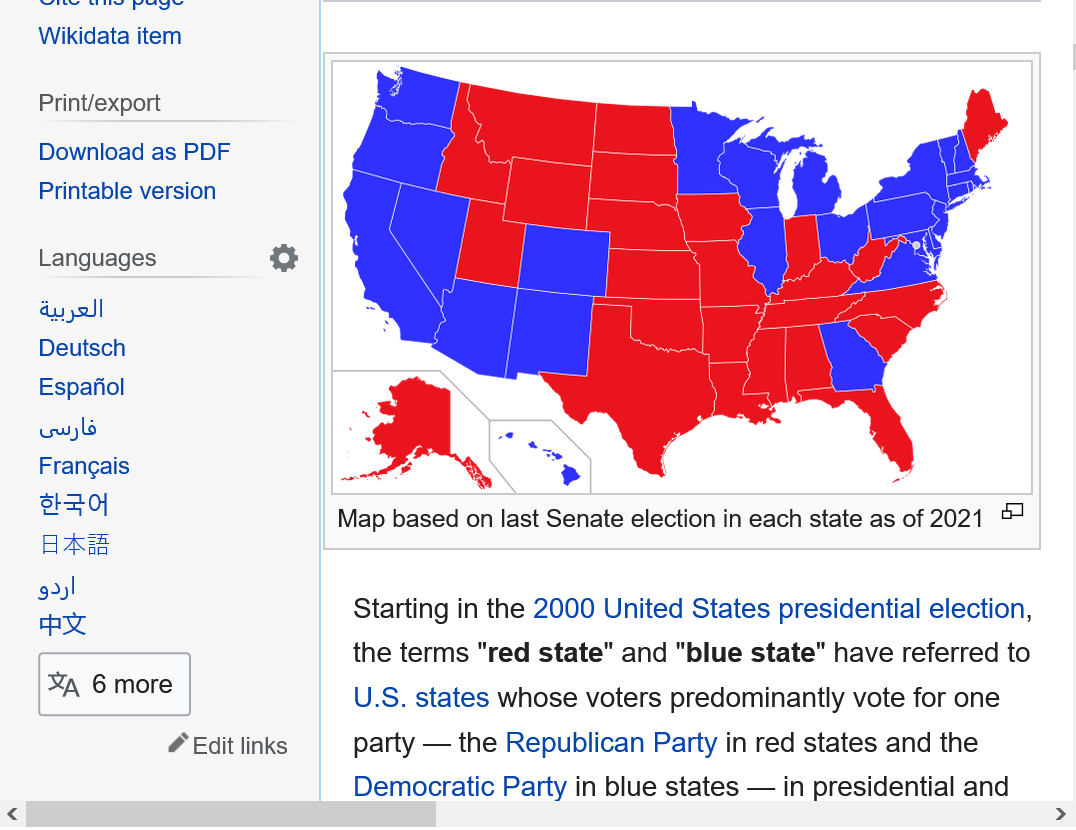Image resolution: width=1076 pixels, height=830 pixels.
Task: Open the language settings gear icon
Action: click(x=283, y=258)
